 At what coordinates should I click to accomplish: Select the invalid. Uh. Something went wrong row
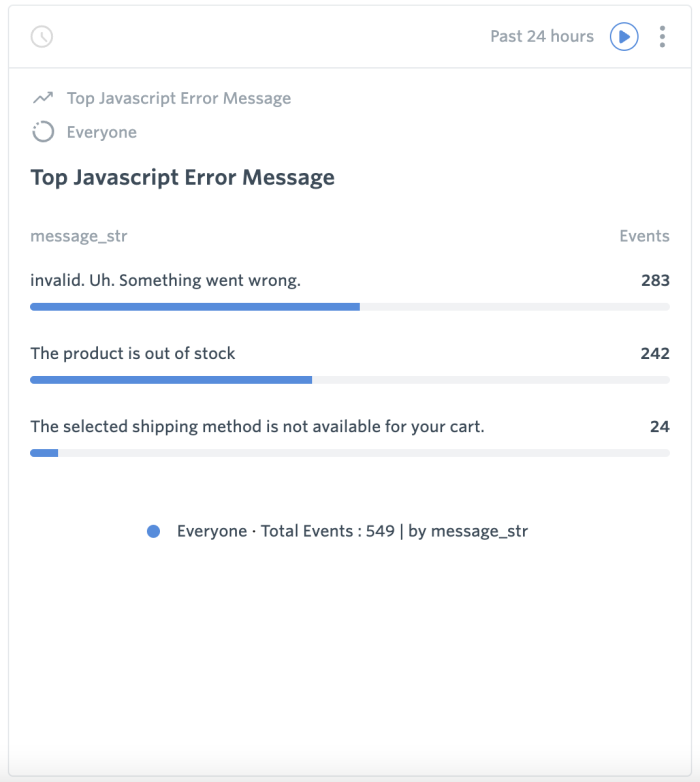[x=350, y=291]
